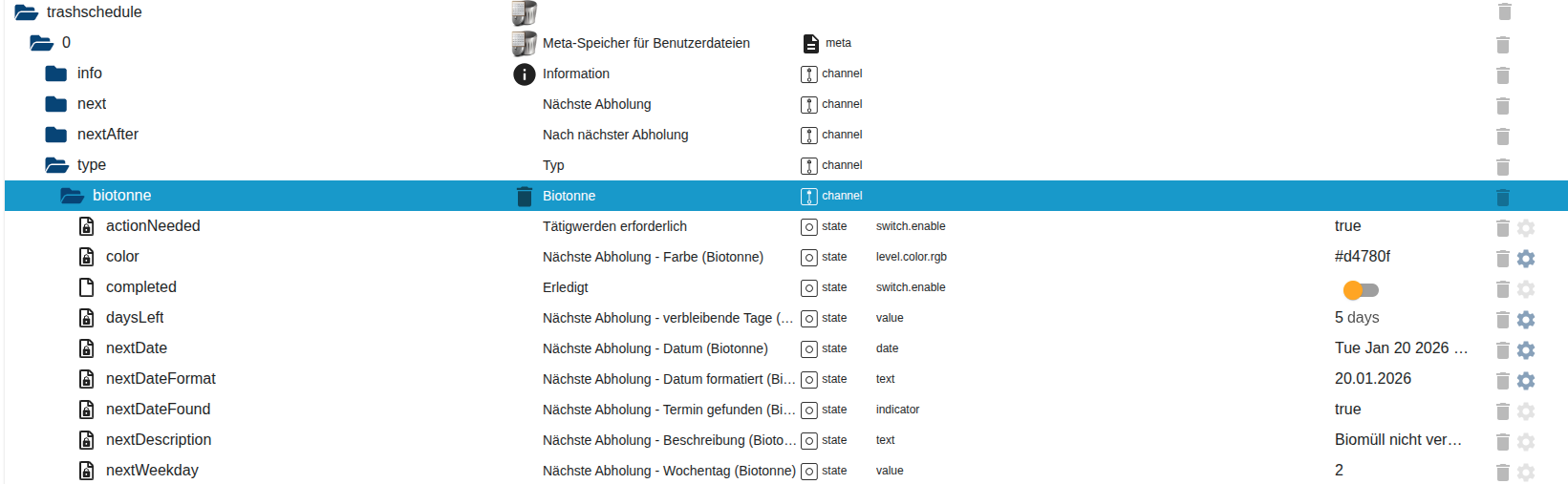Image resolution: width=1568 pixels, height=484 pixels.
Task: Select the nextDescription state row
Action: click(x=159, y=440)
